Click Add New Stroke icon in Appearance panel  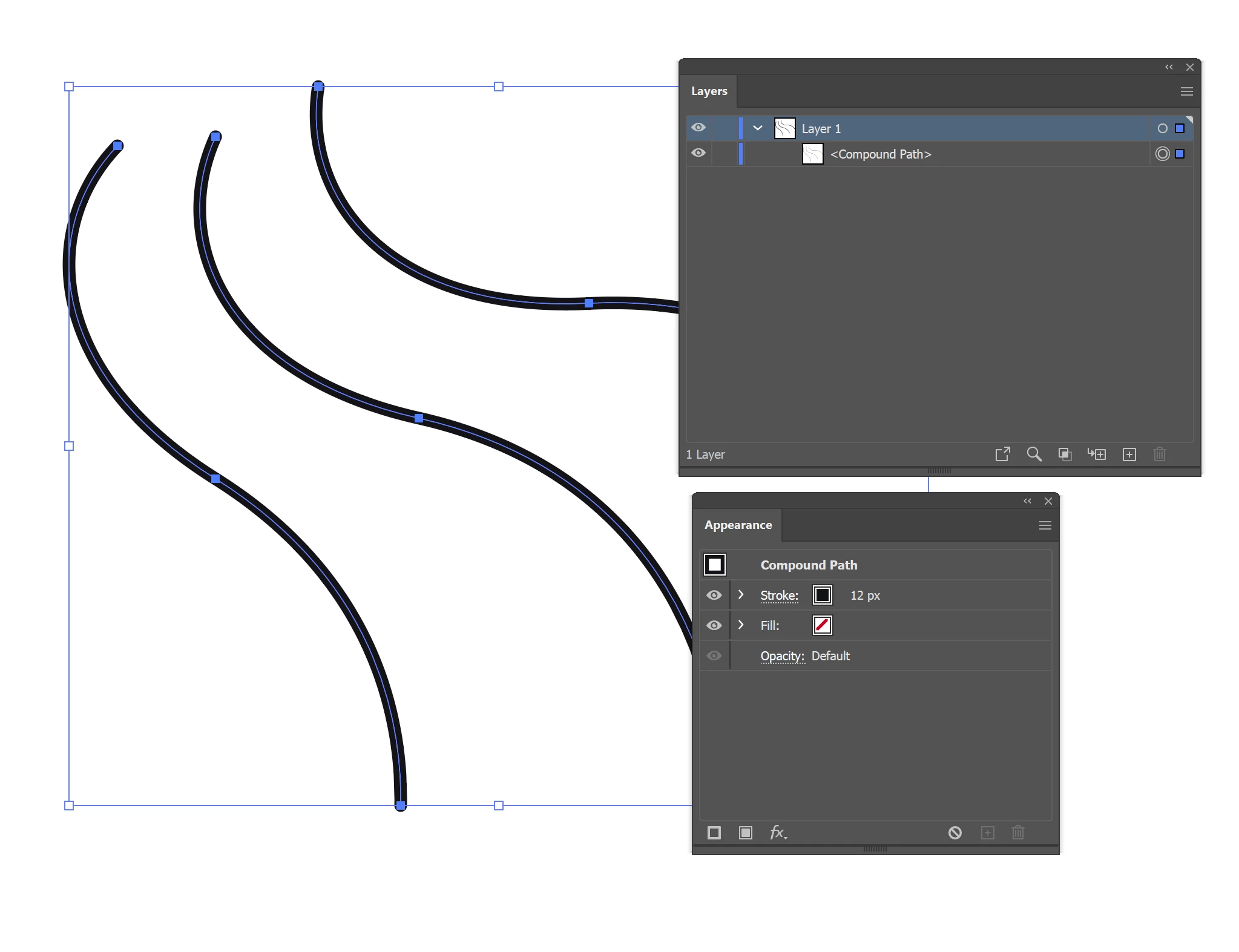714,833
